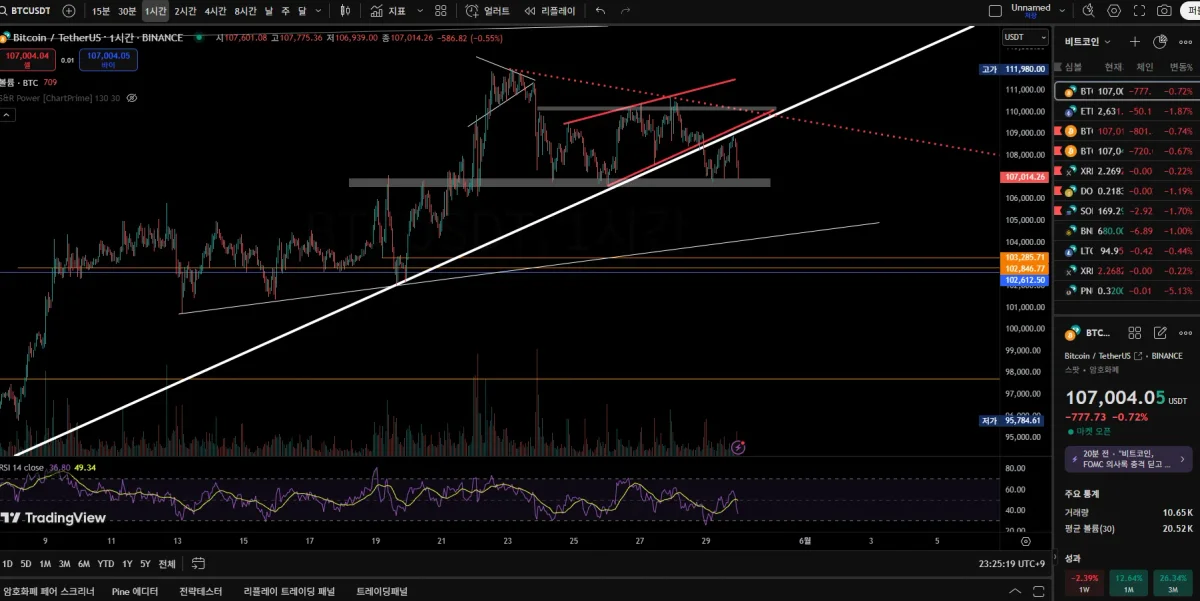Select the 2시간 timeframe
This screenshot has height=601, width=1200.
tap(185, 11)
